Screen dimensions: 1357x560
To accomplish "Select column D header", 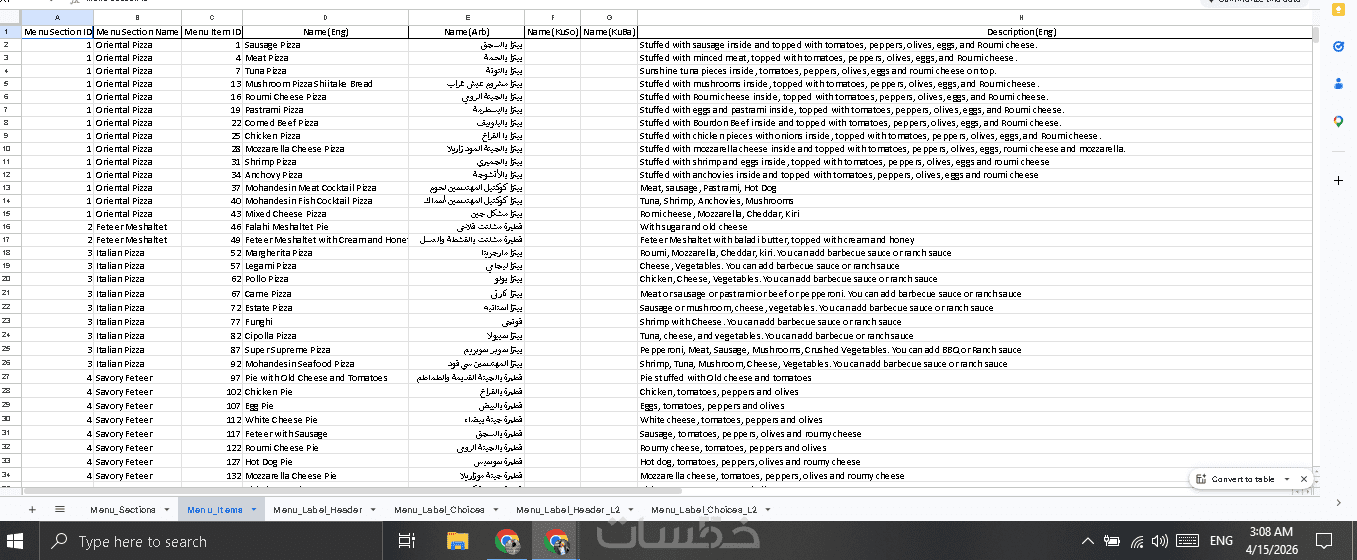I will 326,18.
